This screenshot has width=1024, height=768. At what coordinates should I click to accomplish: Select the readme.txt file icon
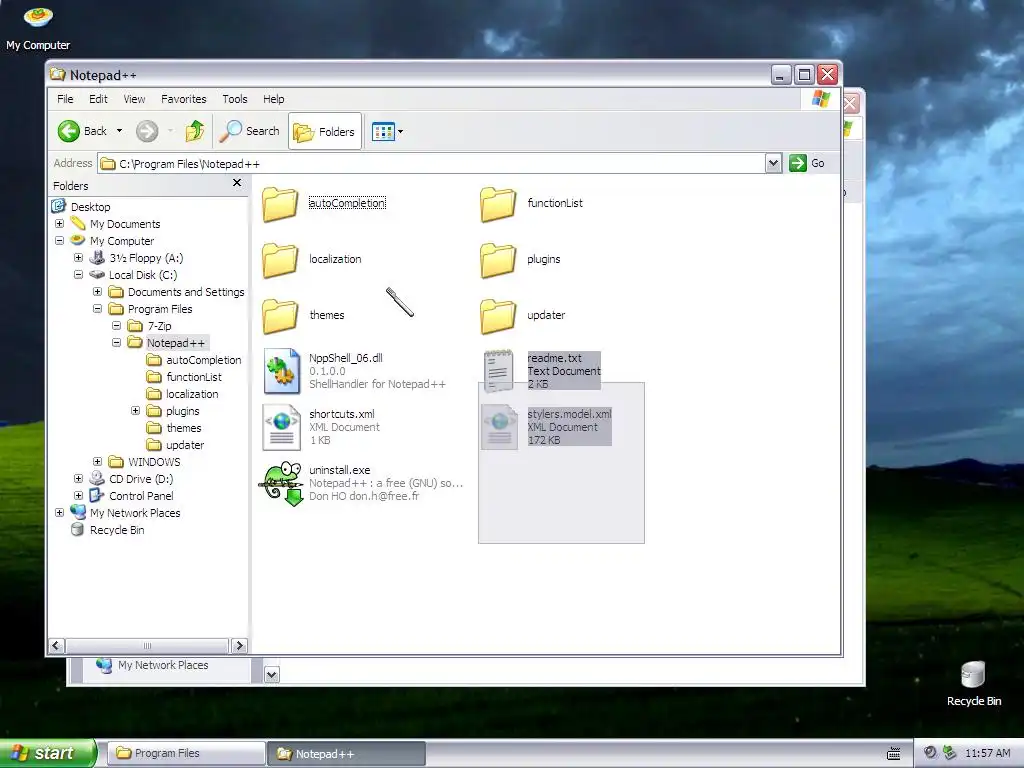tap(498, 370)
